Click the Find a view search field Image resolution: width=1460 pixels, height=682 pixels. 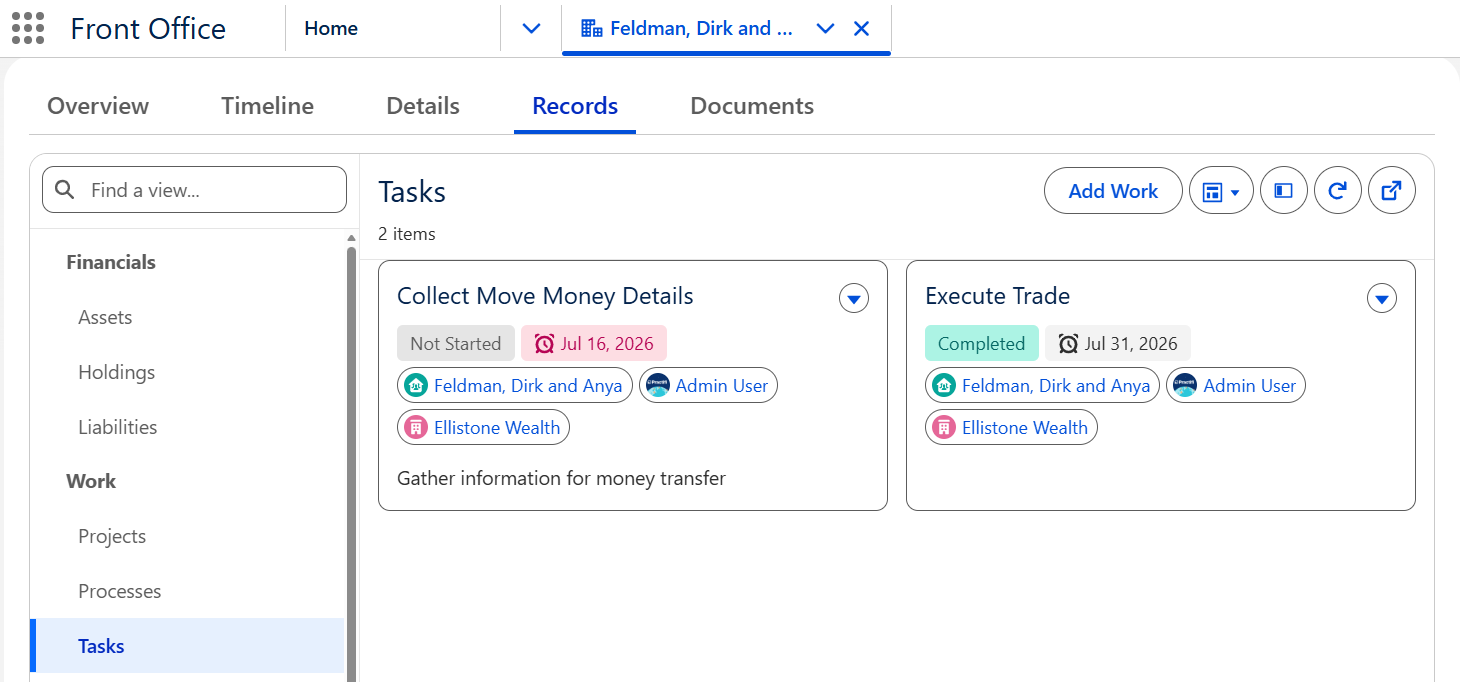point(194,190)
